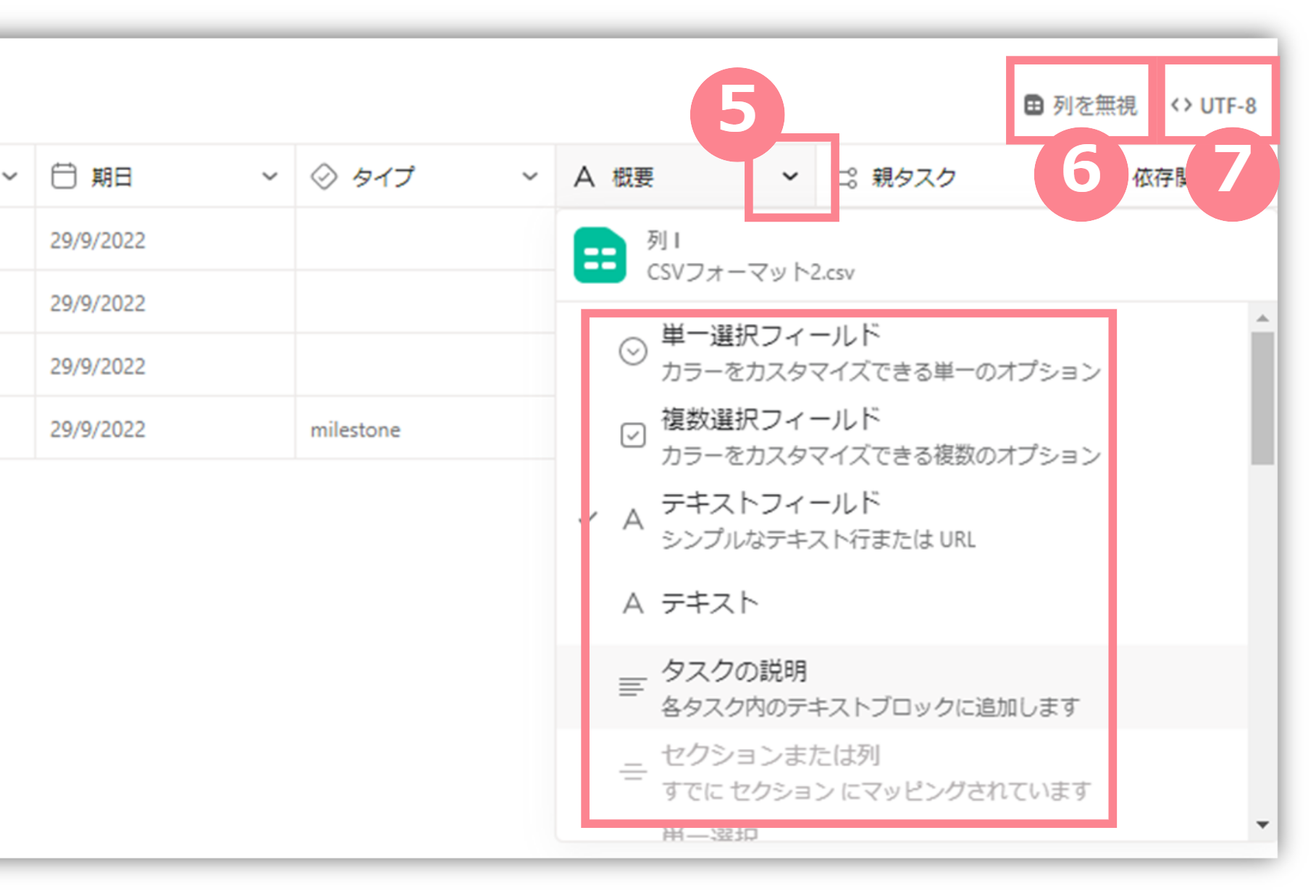Click the diamond check icon beside タイプ
Viewport: 1316px width, 896px height.
click(324, 176)
